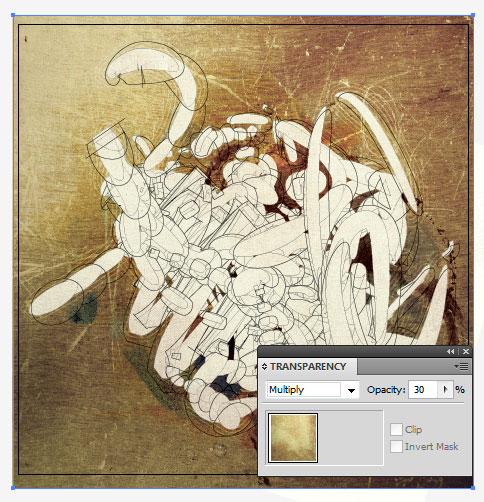The width and height of the screenshot is (484, 502).
Task: Click the Multiply blend mode field text
Action: [287, 390]
